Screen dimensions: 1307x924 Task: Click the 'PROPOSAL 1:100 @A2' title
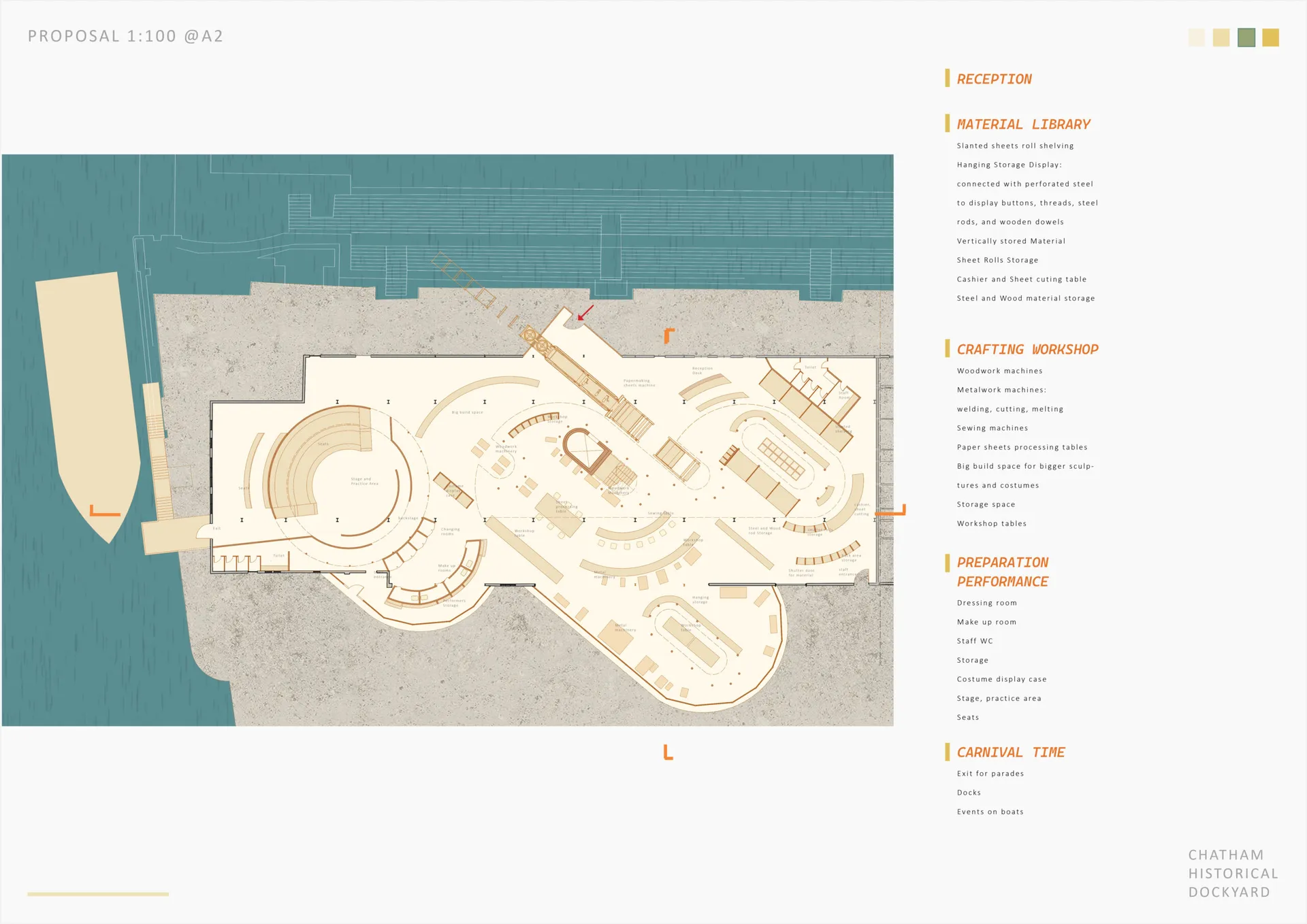[x=125, y=36]
